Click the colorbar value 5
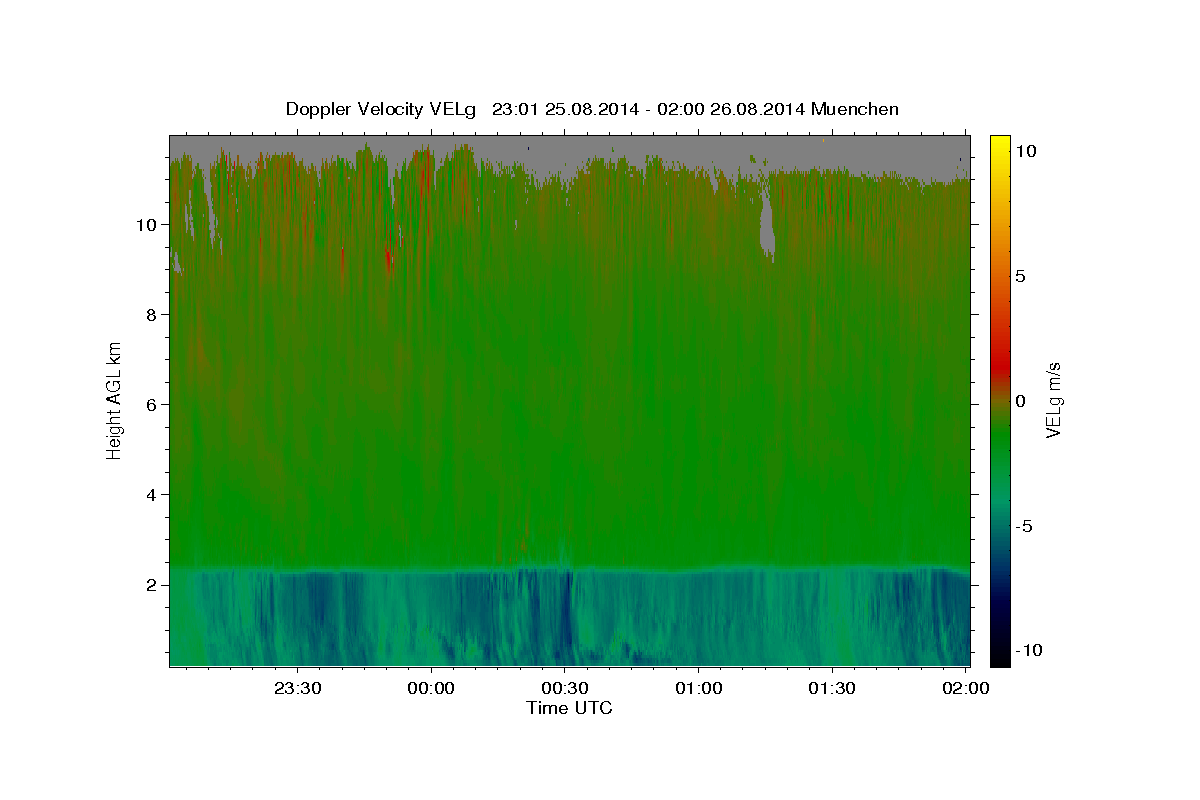Image resolution: width=1200 pixels, height=800 pixels. coord(1021,276)
